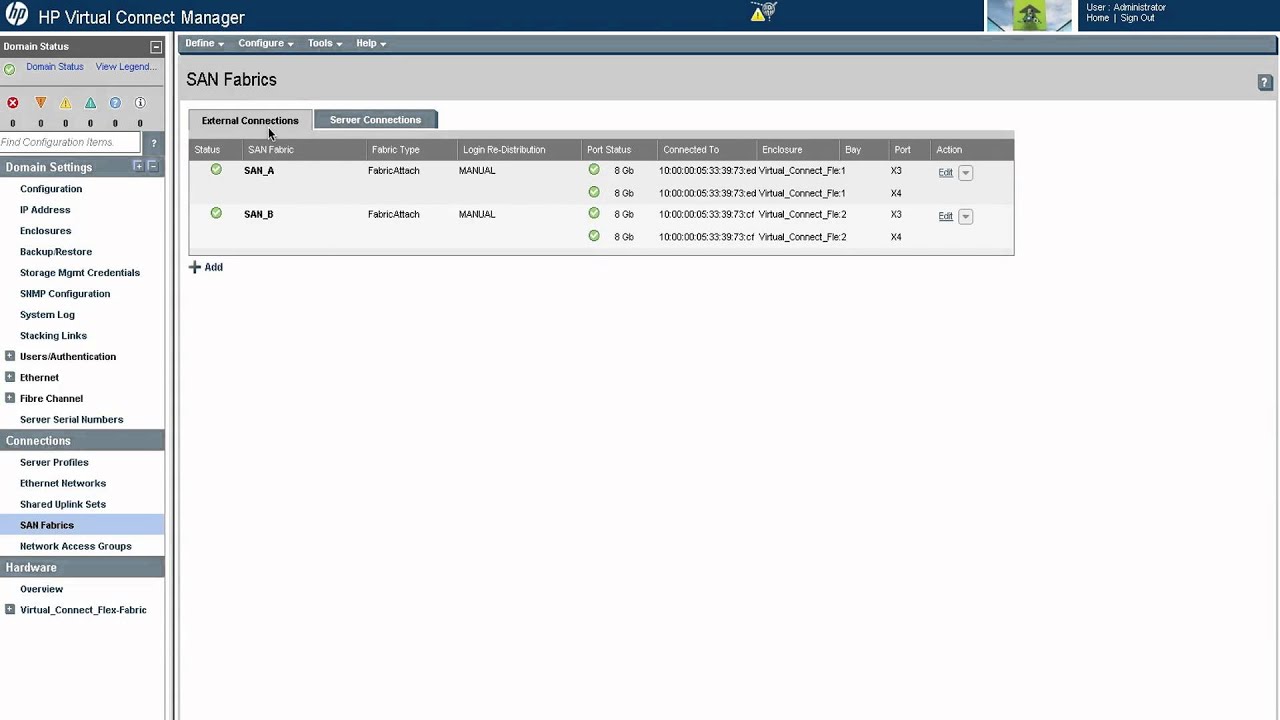Open the Hardware Overview item

[41, 589]
